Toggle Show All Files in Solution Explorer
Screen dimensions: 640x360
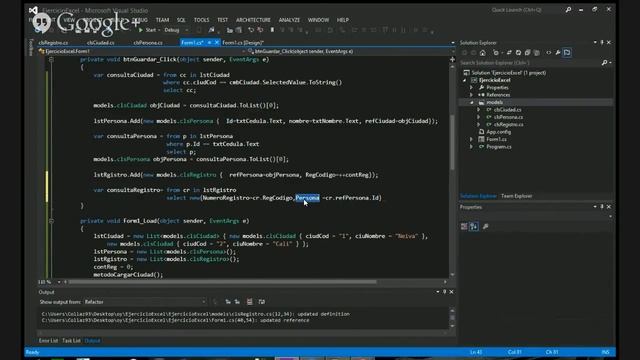(537, 53)
